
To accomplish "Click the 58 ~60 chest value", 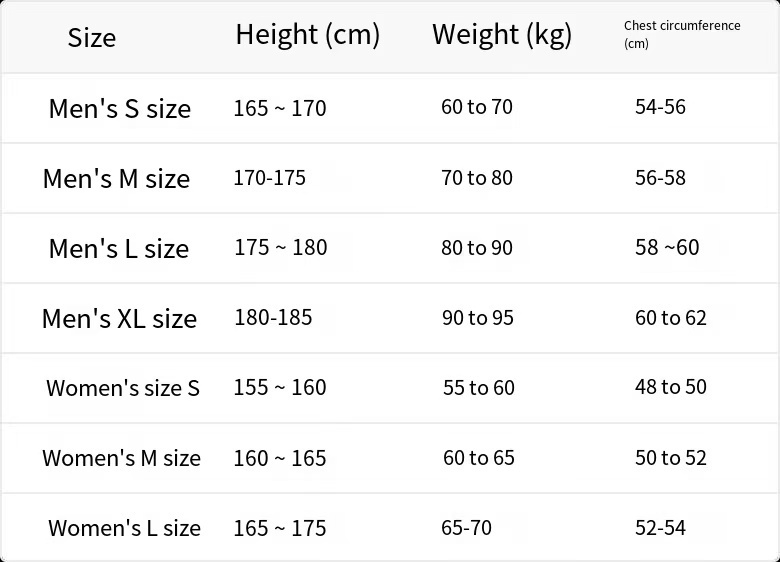I will (x=667, y=248).
